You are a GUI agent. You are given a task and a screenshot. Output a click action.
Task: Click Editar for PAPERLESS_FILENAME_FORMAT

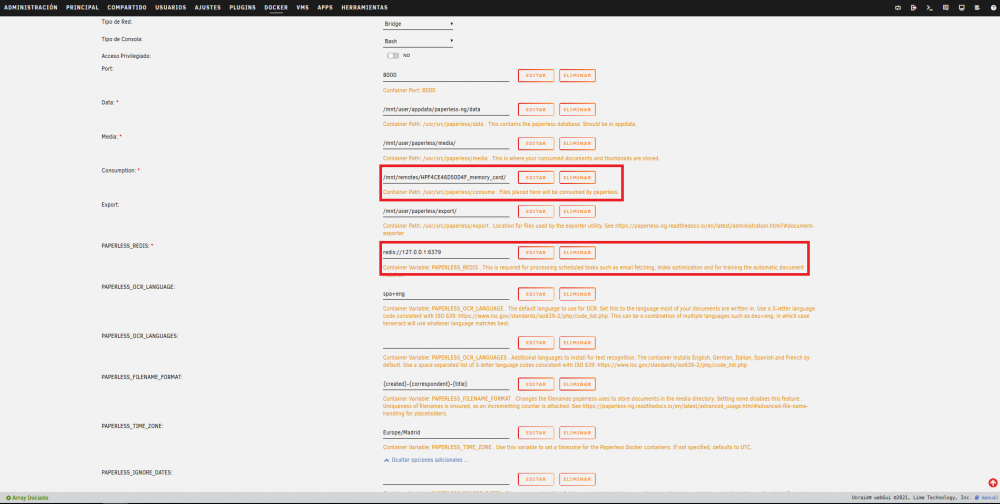click(536, 384)
